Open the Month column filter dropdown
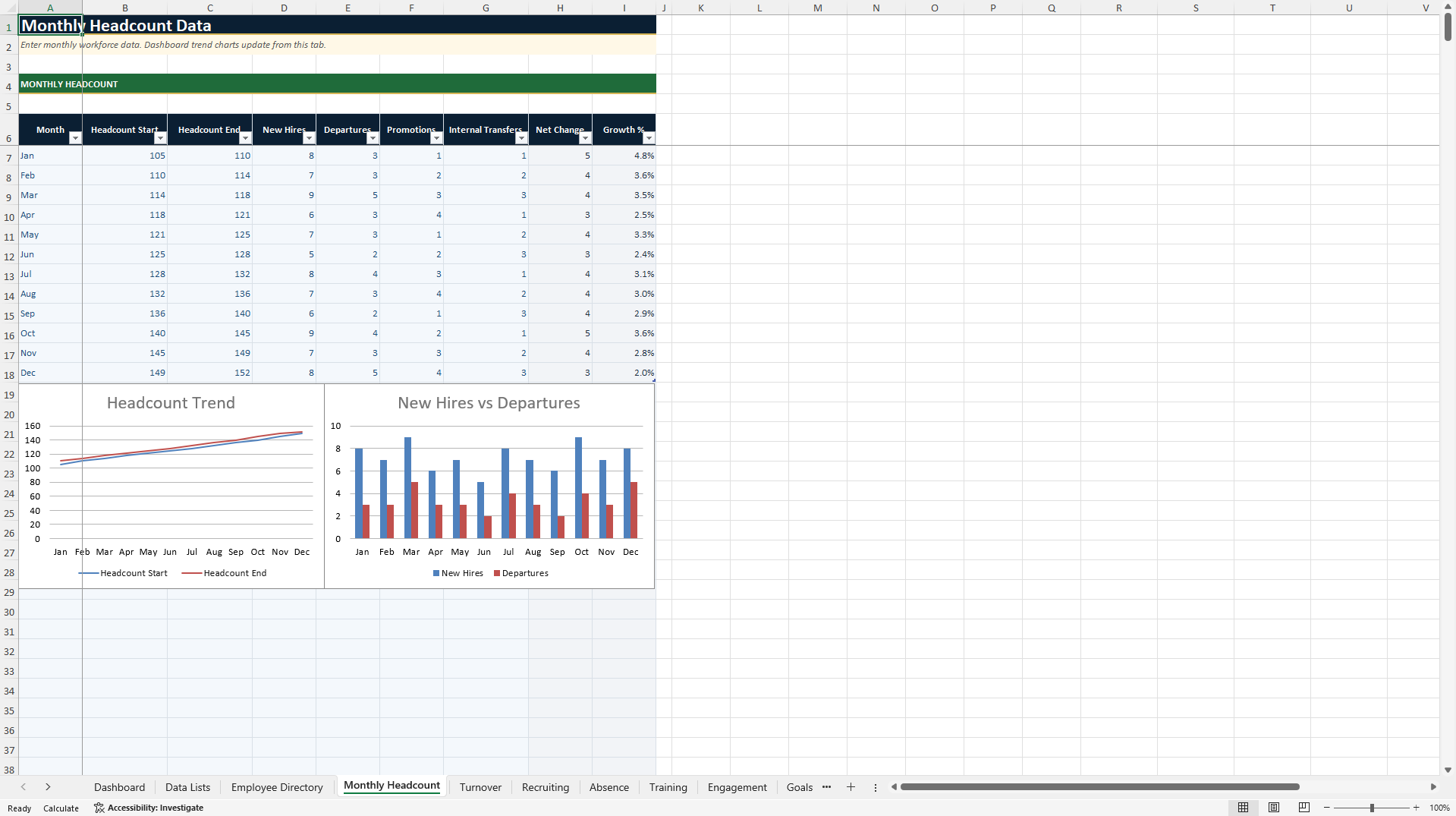Screen dimensions: 1456x816 coord(75,138)
